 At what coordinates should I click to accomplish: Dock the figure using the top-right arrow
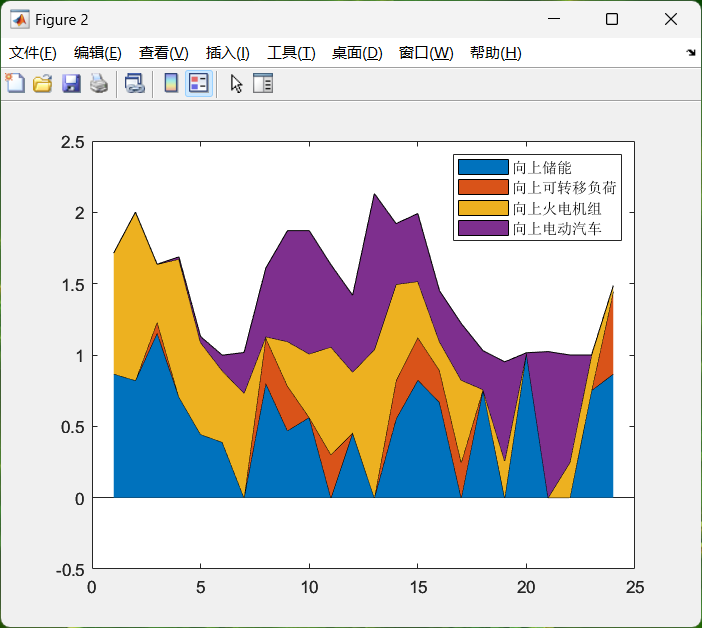click(690, 53)
